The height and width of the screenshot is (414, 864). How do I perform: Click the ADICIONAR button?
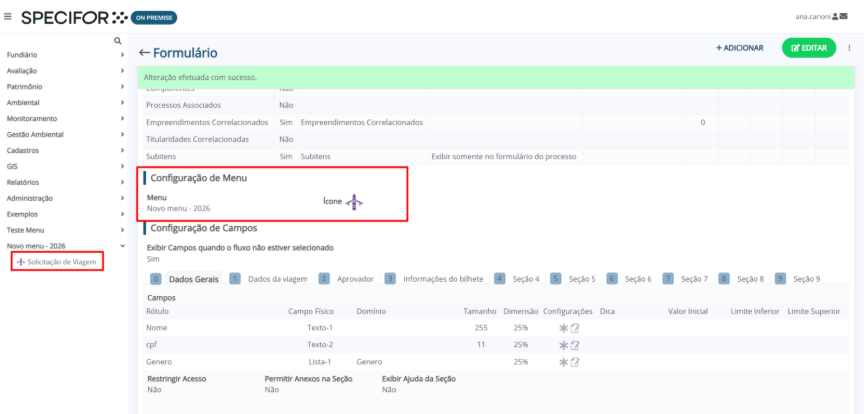[739, 48]
